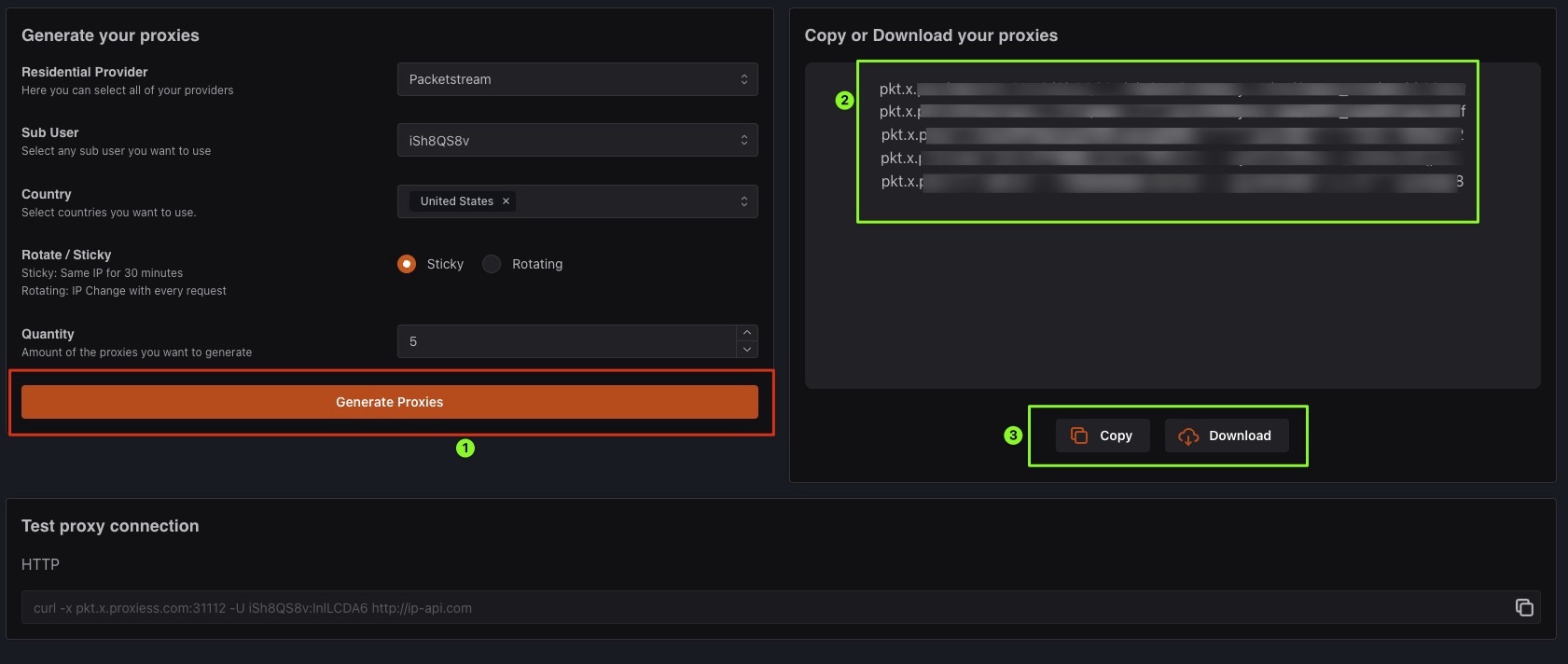The width and height of the screenshot is (1568, 664).
Task: Expand the Country selection dropdown
Action: tap(743, 201)
